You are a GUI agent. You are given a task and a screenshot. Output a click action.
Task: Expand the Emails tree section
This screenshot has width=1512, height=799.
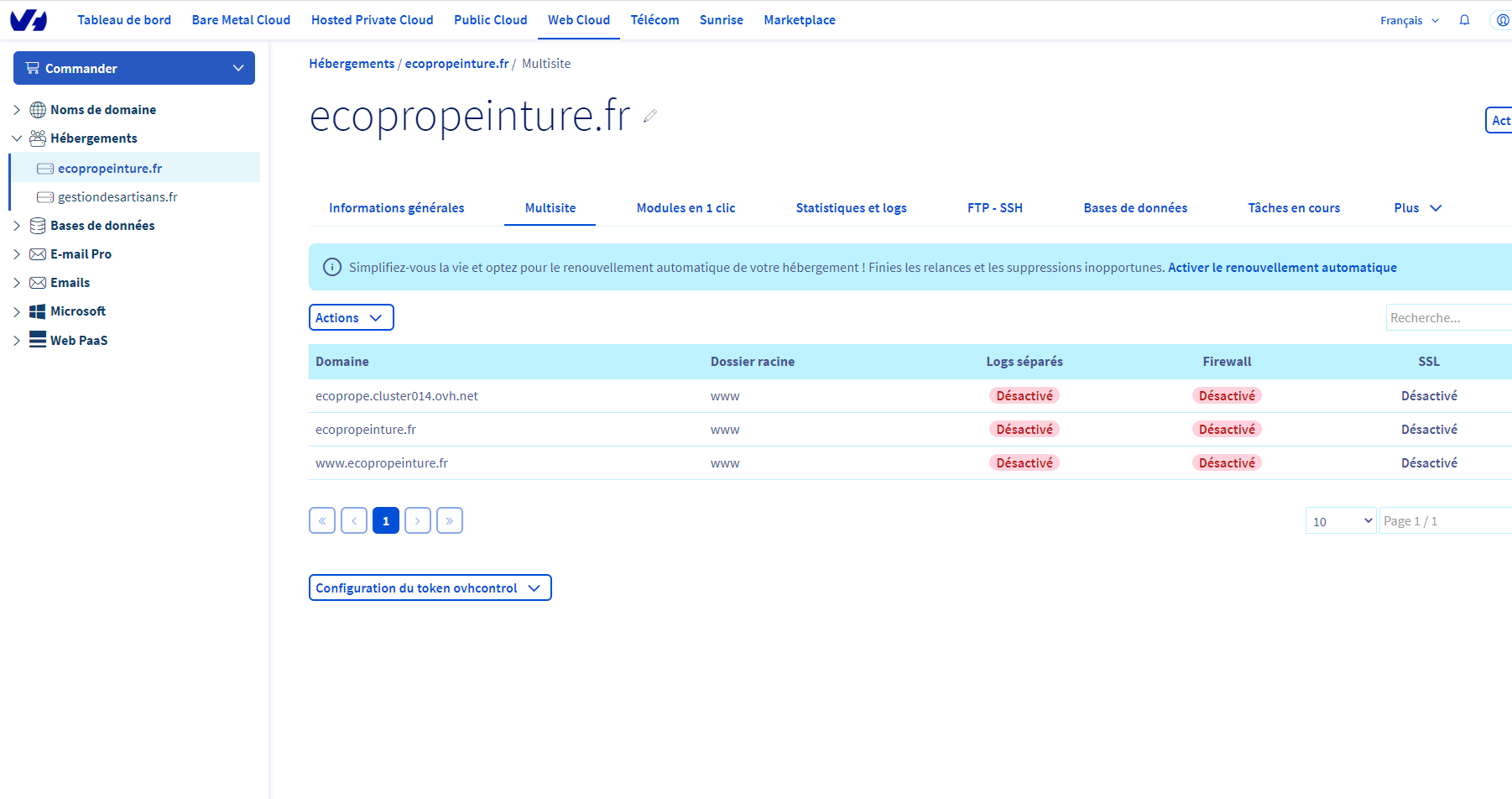pos(17,283)
